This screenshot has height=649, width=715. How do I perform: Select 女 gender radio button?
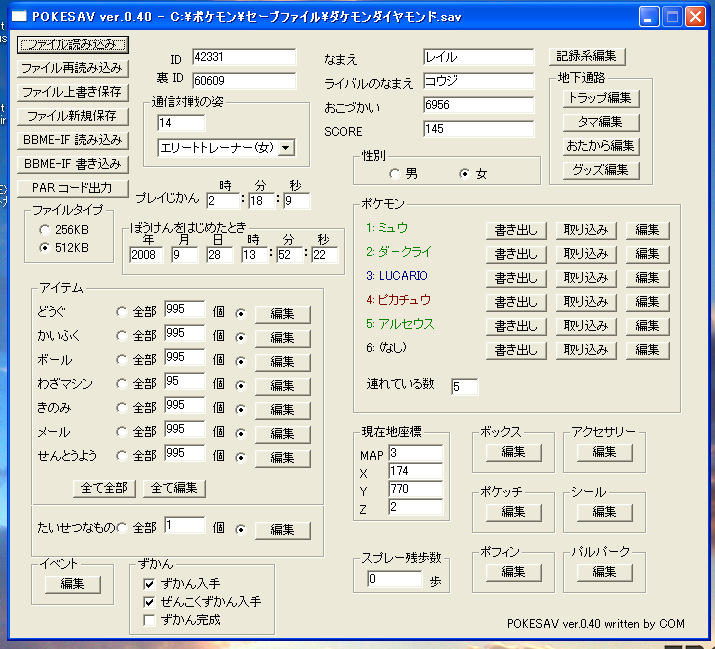pos(464,174)
